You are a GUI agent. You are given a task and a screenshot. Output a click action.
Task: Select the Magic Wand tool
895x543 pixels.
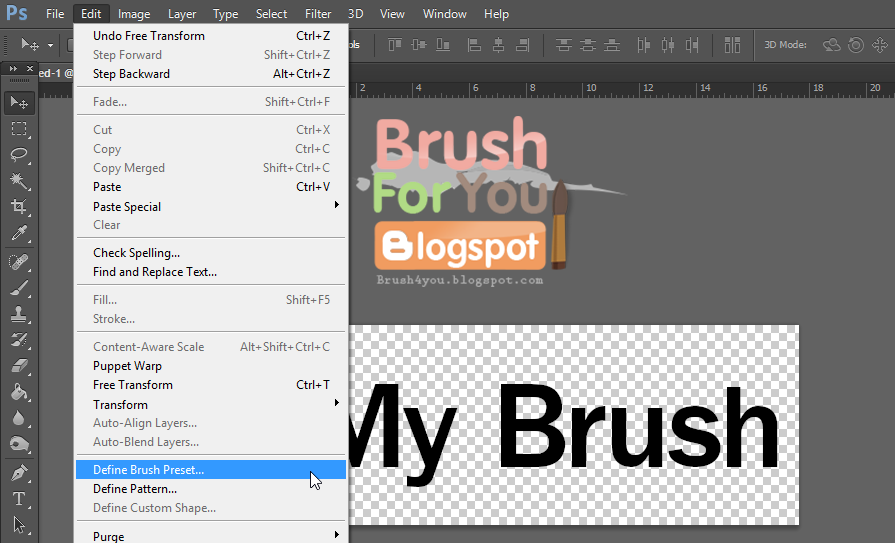[x=19, y=181]
